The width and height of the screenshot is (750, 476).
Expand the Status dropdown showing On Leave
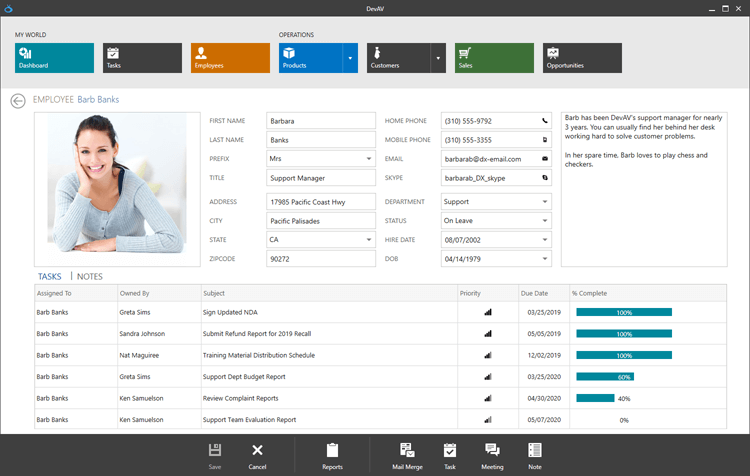545,221
